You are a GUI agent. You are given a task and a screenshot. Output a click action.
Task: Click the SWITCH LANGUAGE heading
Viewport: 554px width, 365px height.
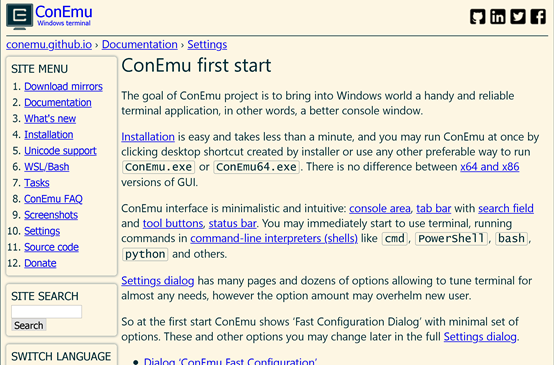click(61, 356)
